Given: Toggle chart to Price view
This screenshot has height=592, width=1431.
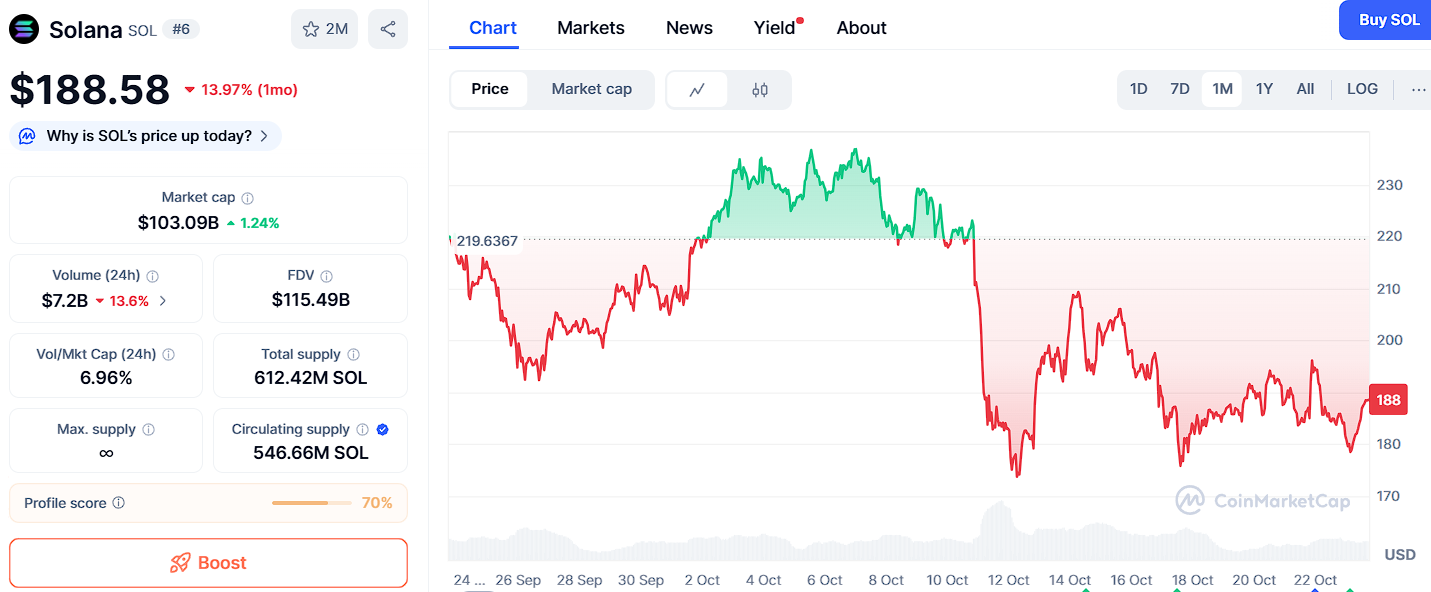Looking at the screenshot, I should (490, 89).
